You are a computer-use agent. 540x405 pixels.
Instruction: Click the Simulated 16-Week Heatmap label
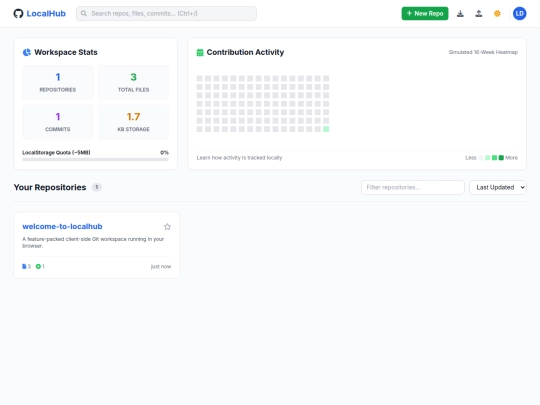483,52
